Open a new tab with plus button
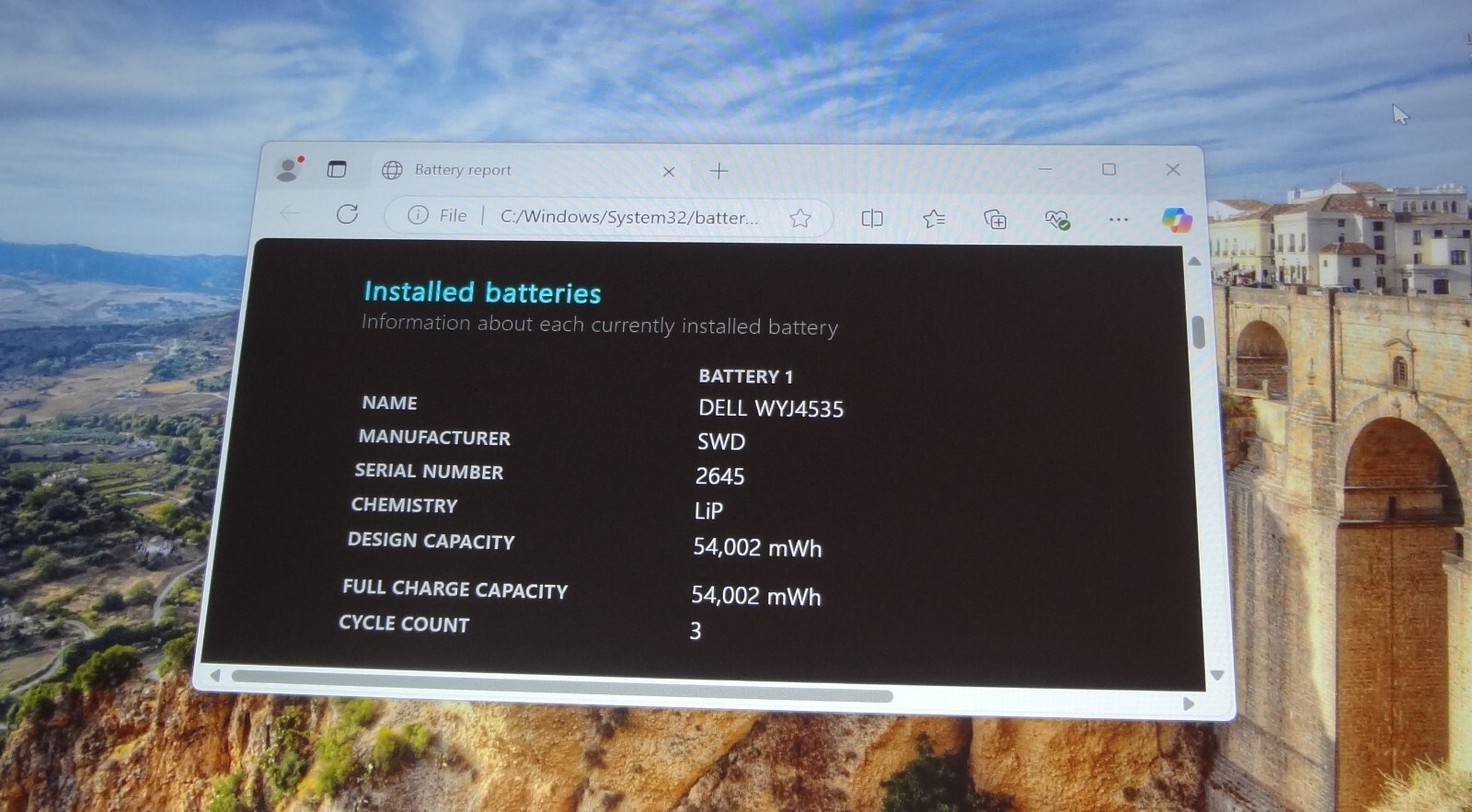This screenshot has height=812, width=1472. pos(719,171)
